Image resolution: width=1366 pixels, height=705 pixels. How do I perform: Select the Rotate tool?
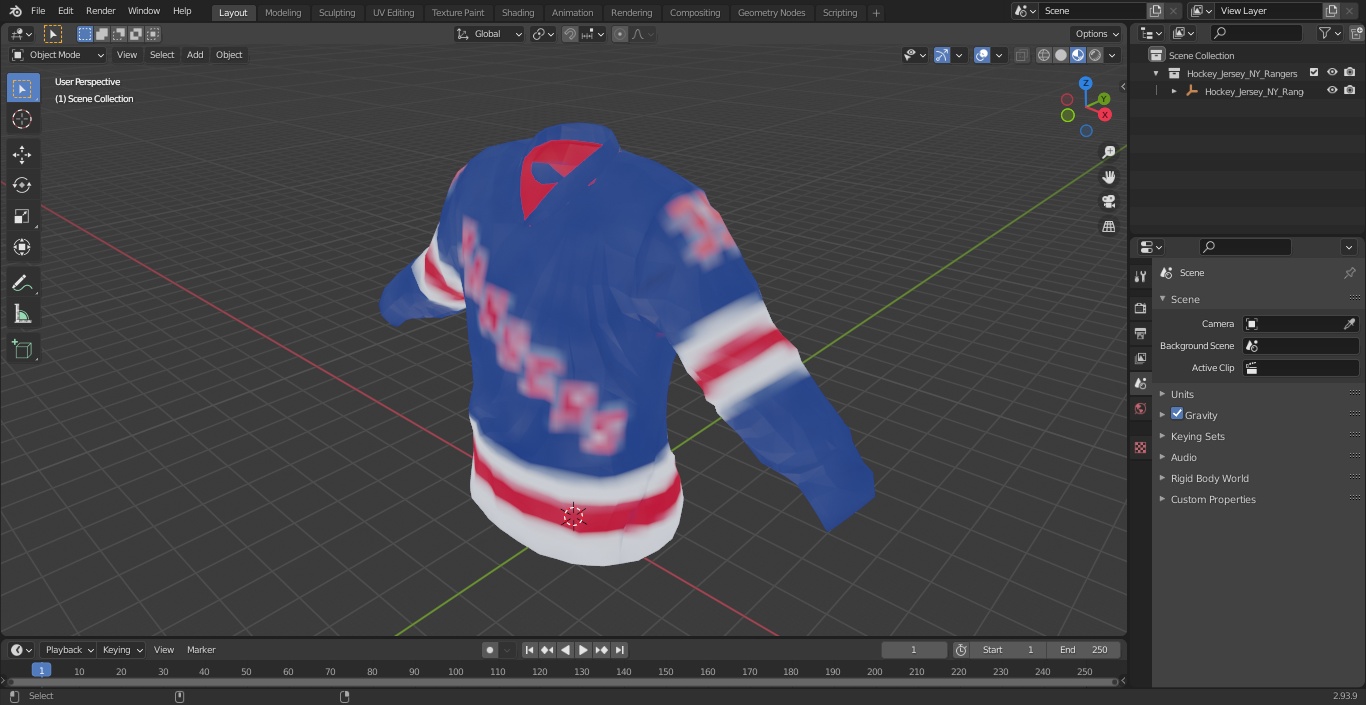22,185
